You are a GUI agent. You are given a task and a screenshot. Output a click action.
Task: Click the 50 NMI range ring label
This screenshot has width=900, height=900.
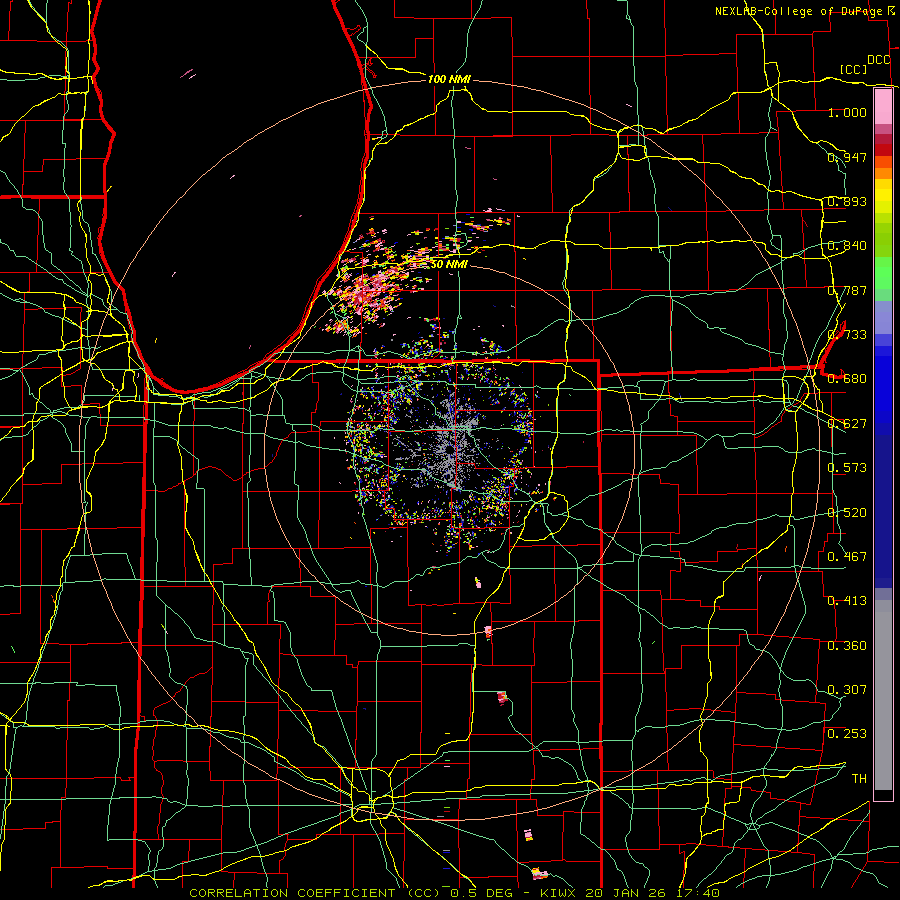coord(449,264)
